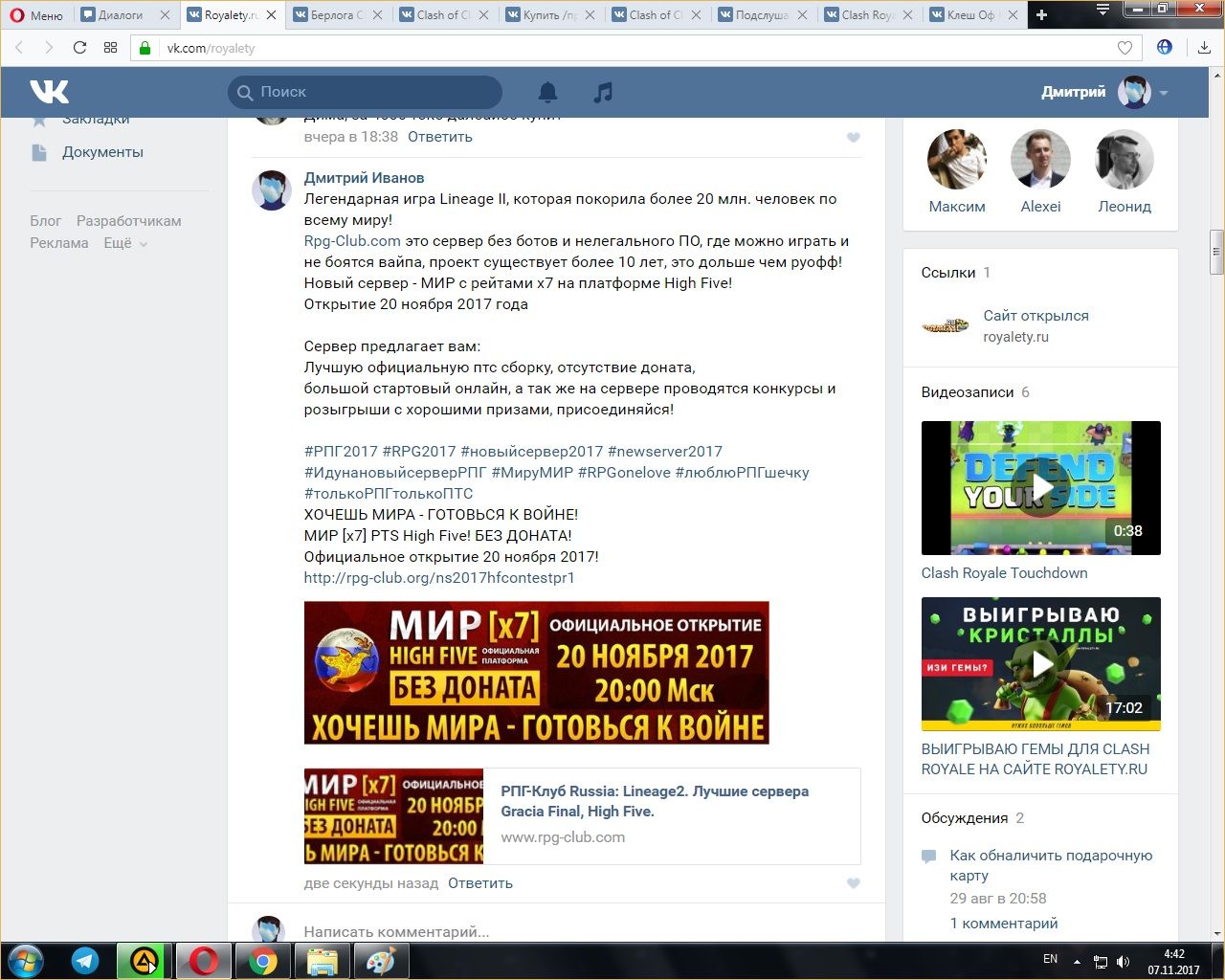Open the Реклама footer link
This screenshot has width=1225, height=980.
pyautogui.click(x=58, y=243)
